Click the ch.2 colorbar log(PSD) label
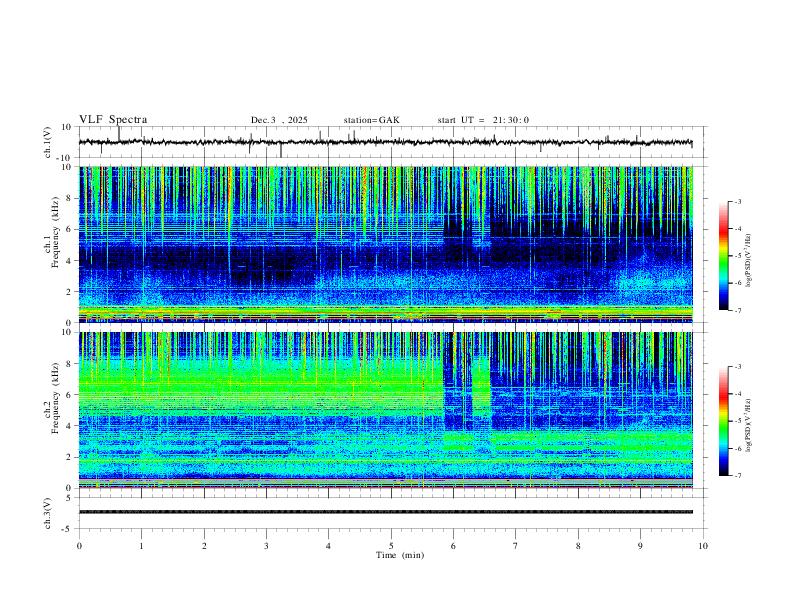Image resolution: width=792 pixels, height=612 pixels. pos(748,425)
